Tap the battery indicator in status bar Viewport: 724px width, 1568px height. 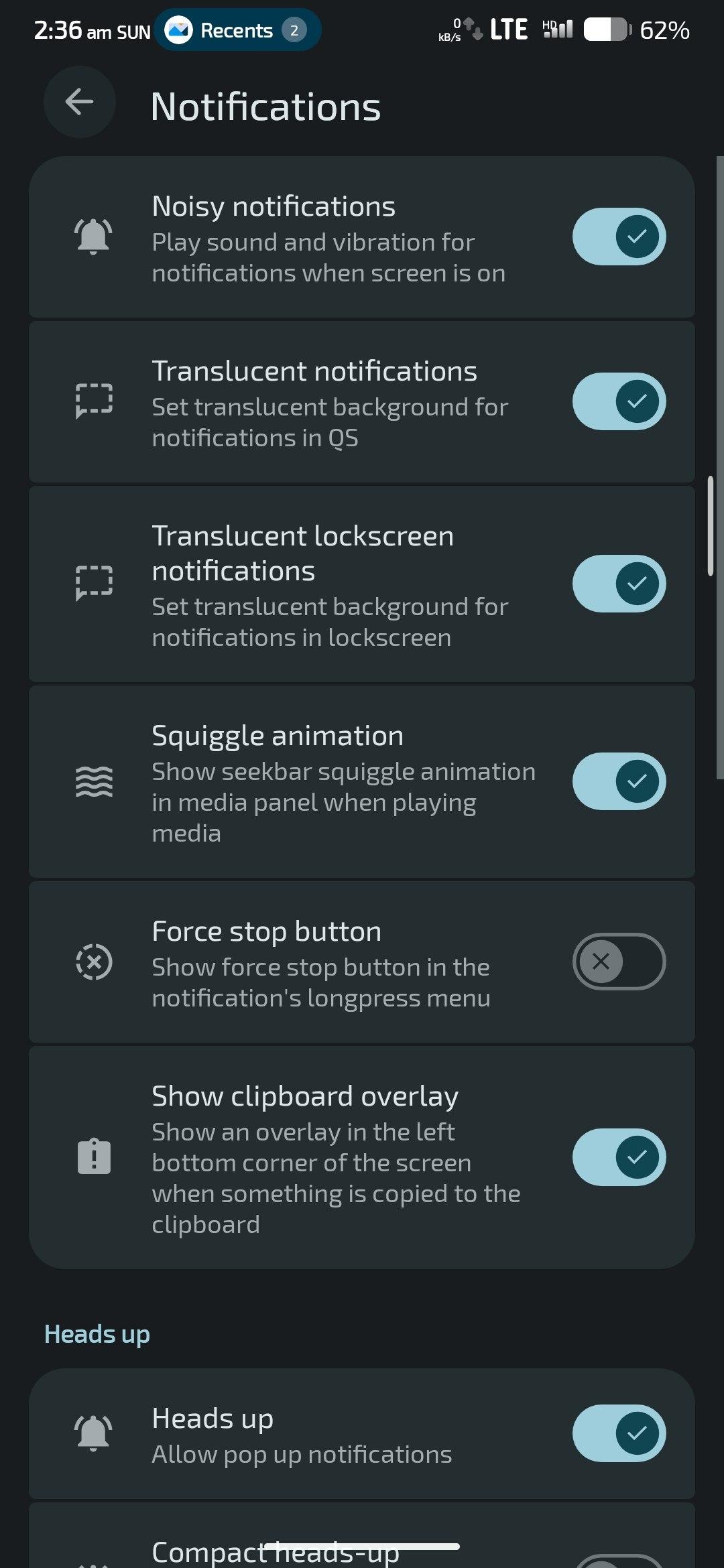(x=607, y=30)
